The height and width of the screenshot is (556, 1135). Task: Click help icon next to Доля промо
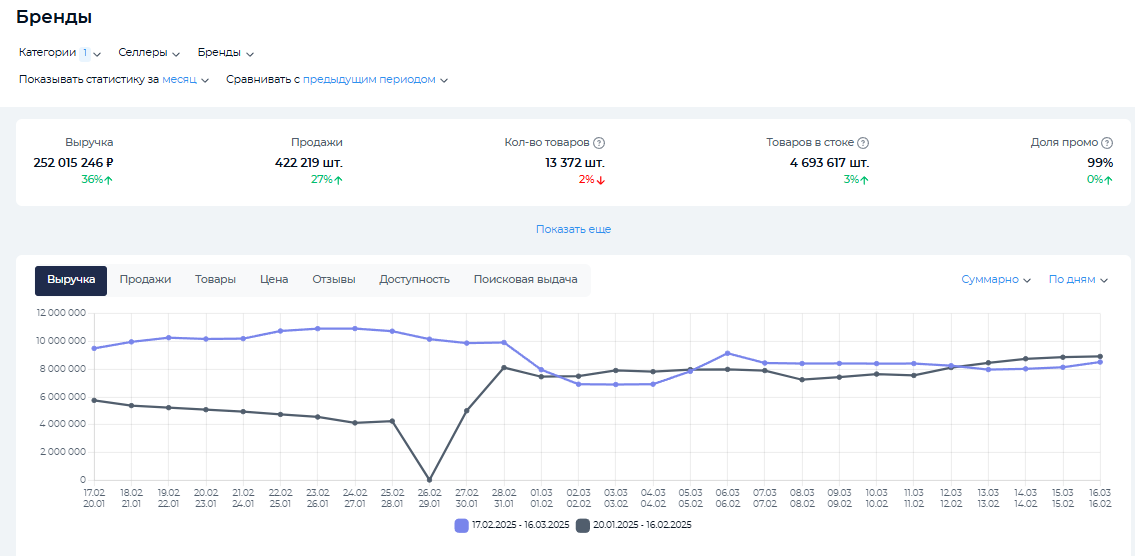click(1107, 143)
